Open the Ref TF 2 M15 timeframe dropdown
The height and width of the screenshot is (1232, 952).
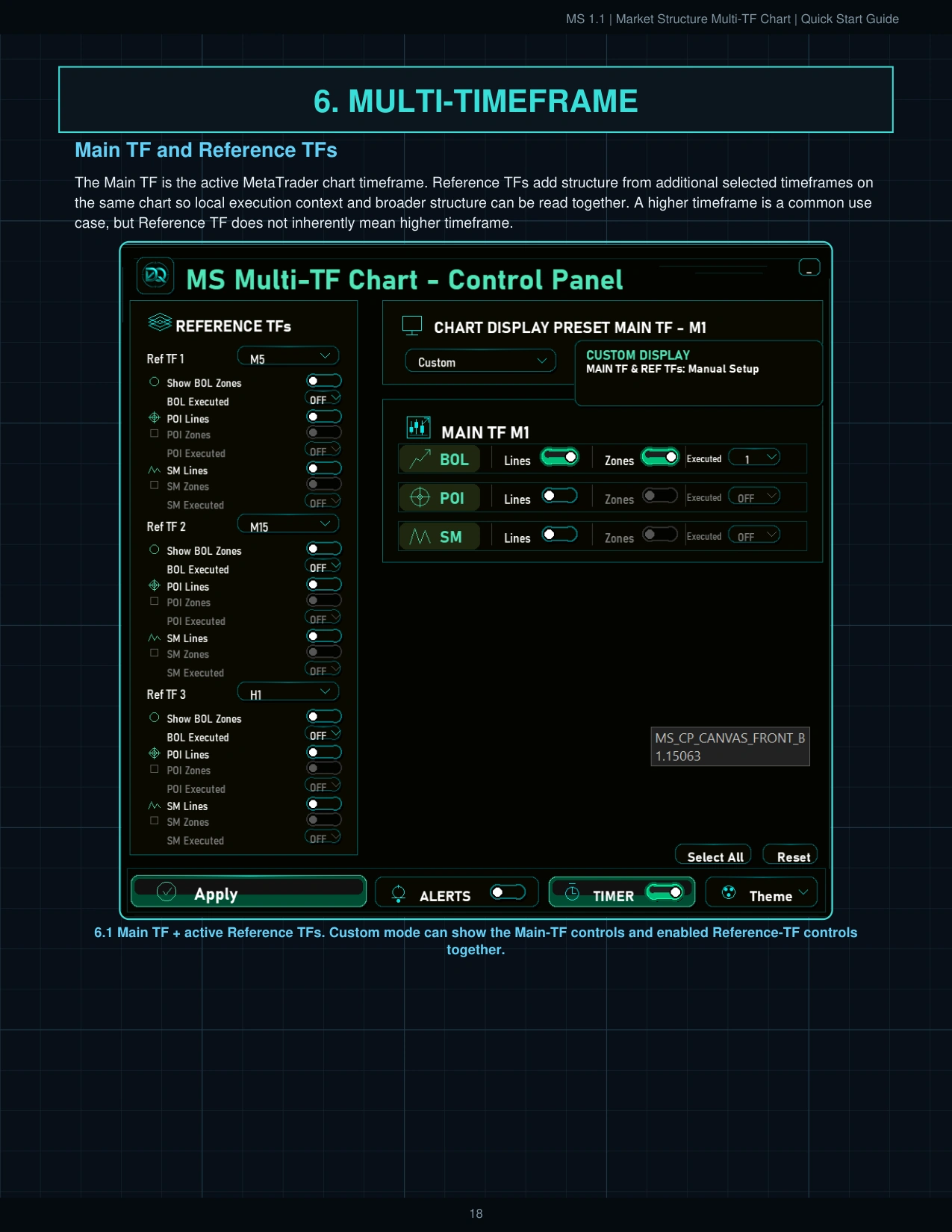288,525
